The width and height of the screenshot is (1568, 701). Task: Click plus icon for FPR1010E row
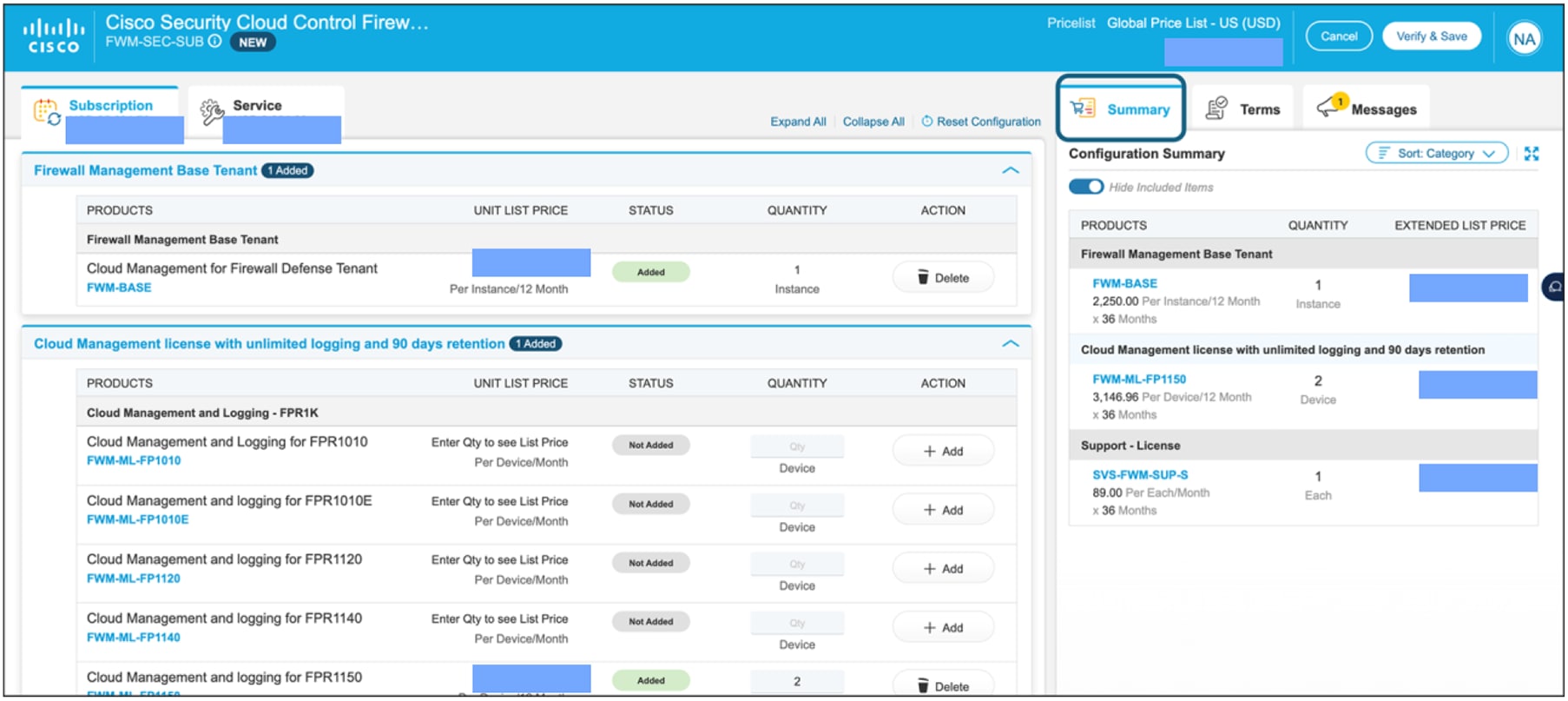tap(929, 511)
